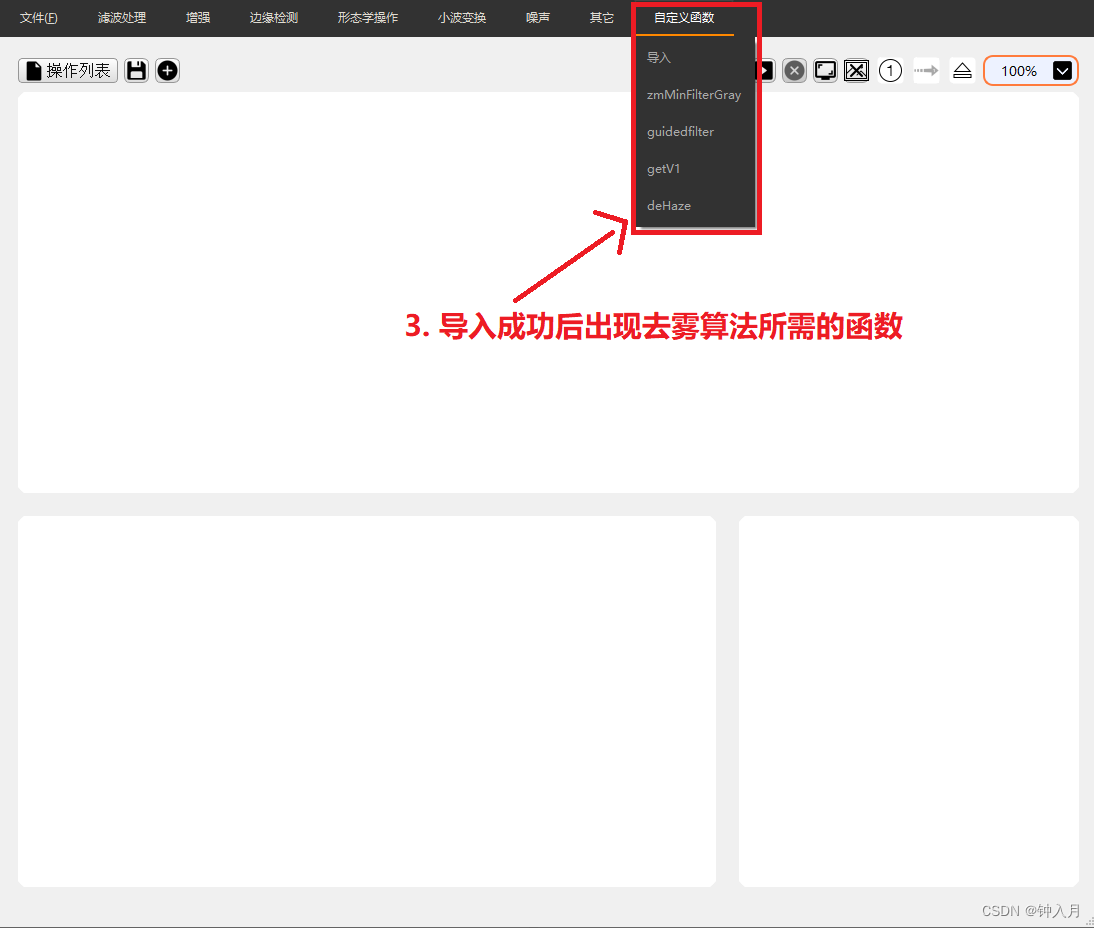Image resolution: width=1094 pixels, height=928 pixels.
Task: Open the 操作列表 operation list
Action: 68,70
